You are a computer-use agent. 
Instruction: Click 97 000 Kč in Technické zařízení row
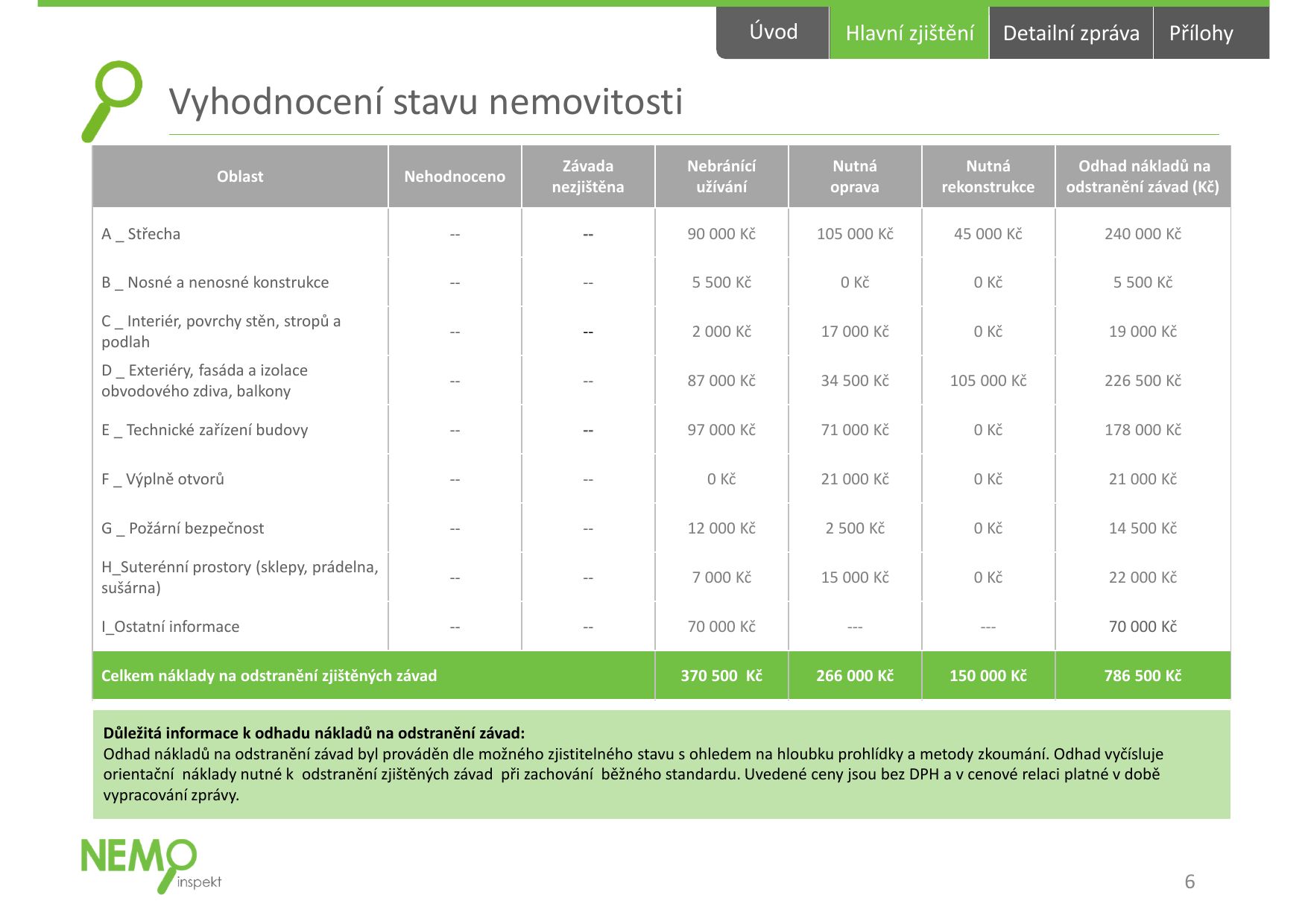click(721, 430)
